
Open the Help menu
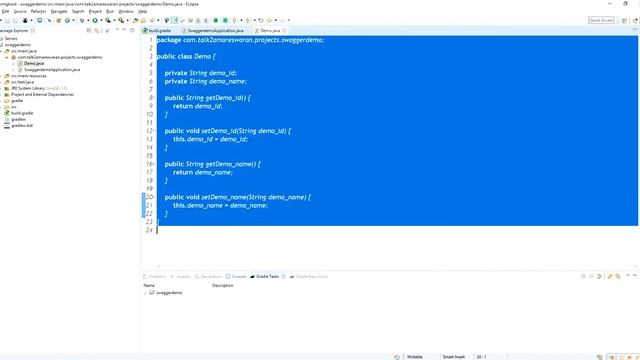(x=142, y=11)
